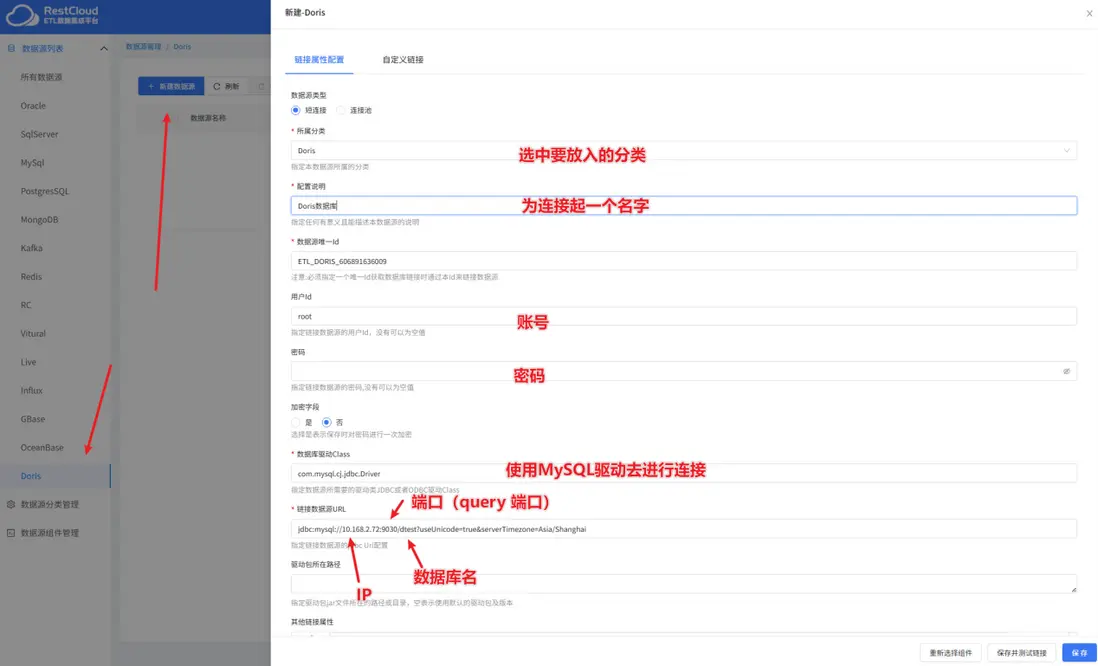Select MySql data source category
The height and width of the screenshot is (666, 1098).
(x=32, y=162)
